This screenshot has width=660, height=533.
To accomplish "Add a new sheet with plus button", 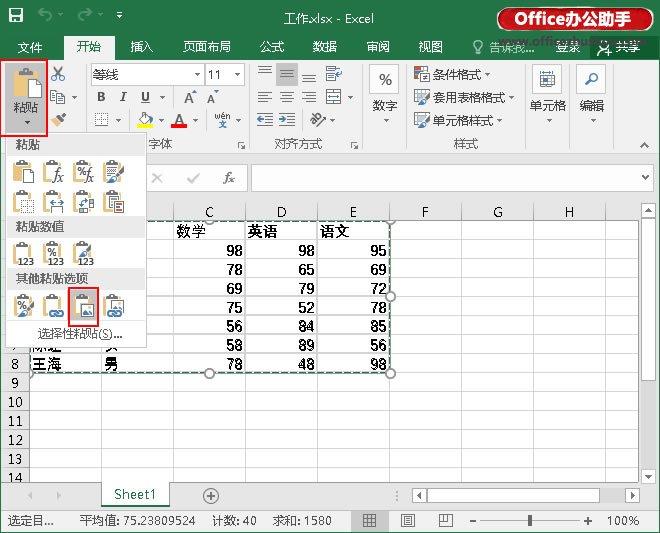I will [x=211, y=496].
